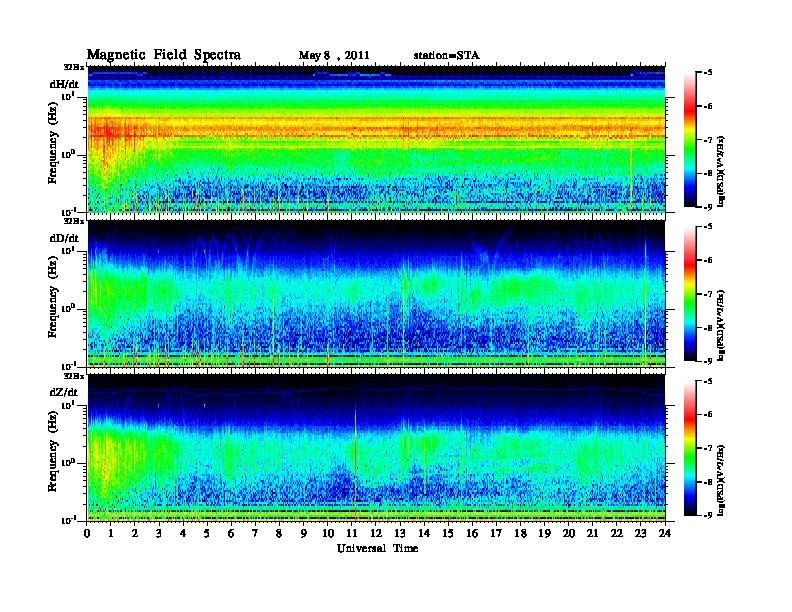The image size is (792, 612).
Task: Select the 'dZ/dt' panel label
Action: point(64,392)
